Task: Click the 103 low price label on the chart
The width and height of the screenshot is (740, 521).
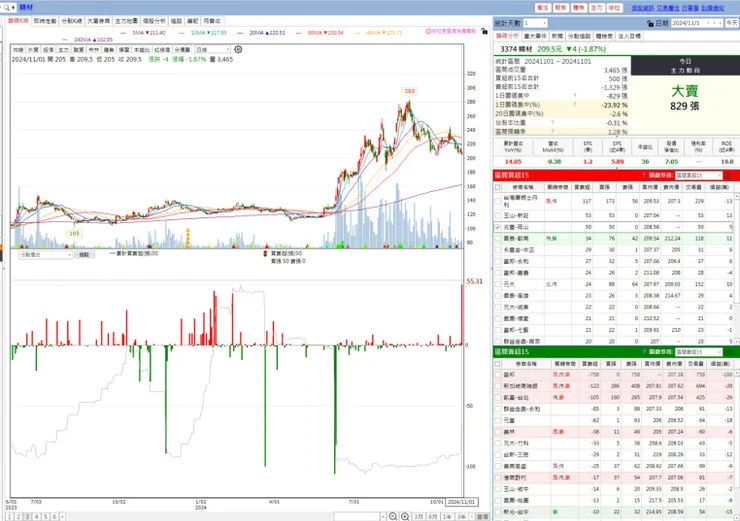Action: pyautogui.click(x=74, y=233)
